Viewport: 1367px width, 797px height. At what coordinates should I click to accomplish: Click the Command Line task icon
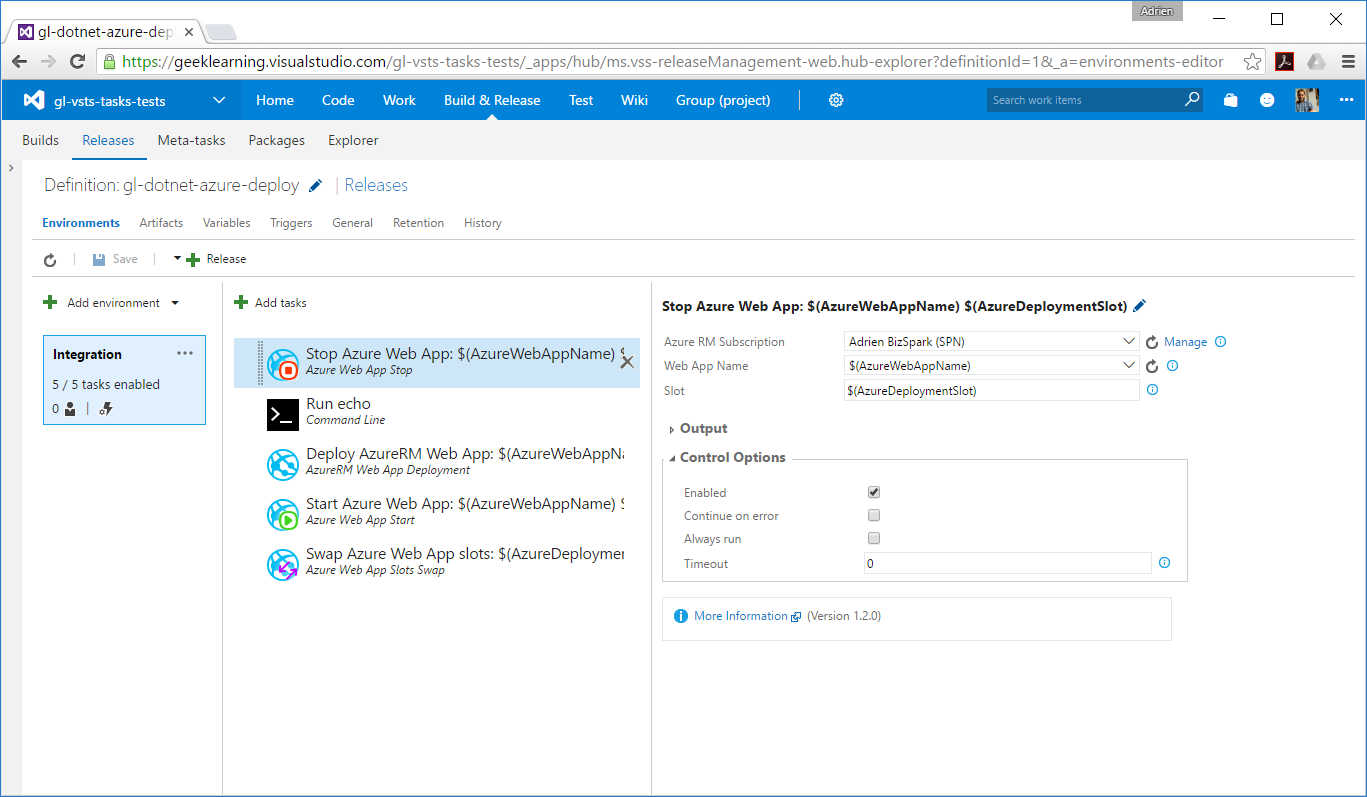click(283, 414)
